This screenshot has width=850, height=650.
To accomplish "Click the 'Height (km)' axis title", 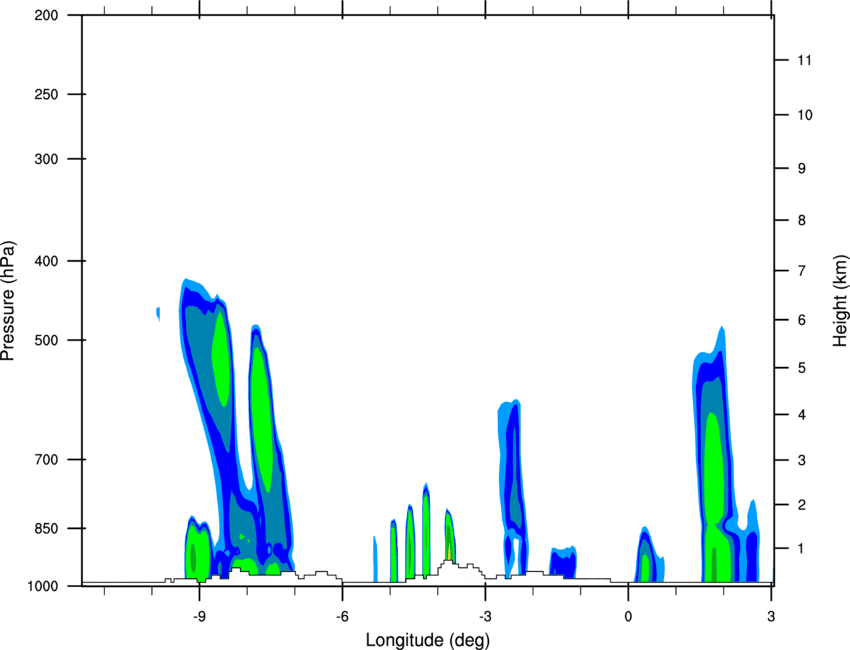I will (841, 301).
